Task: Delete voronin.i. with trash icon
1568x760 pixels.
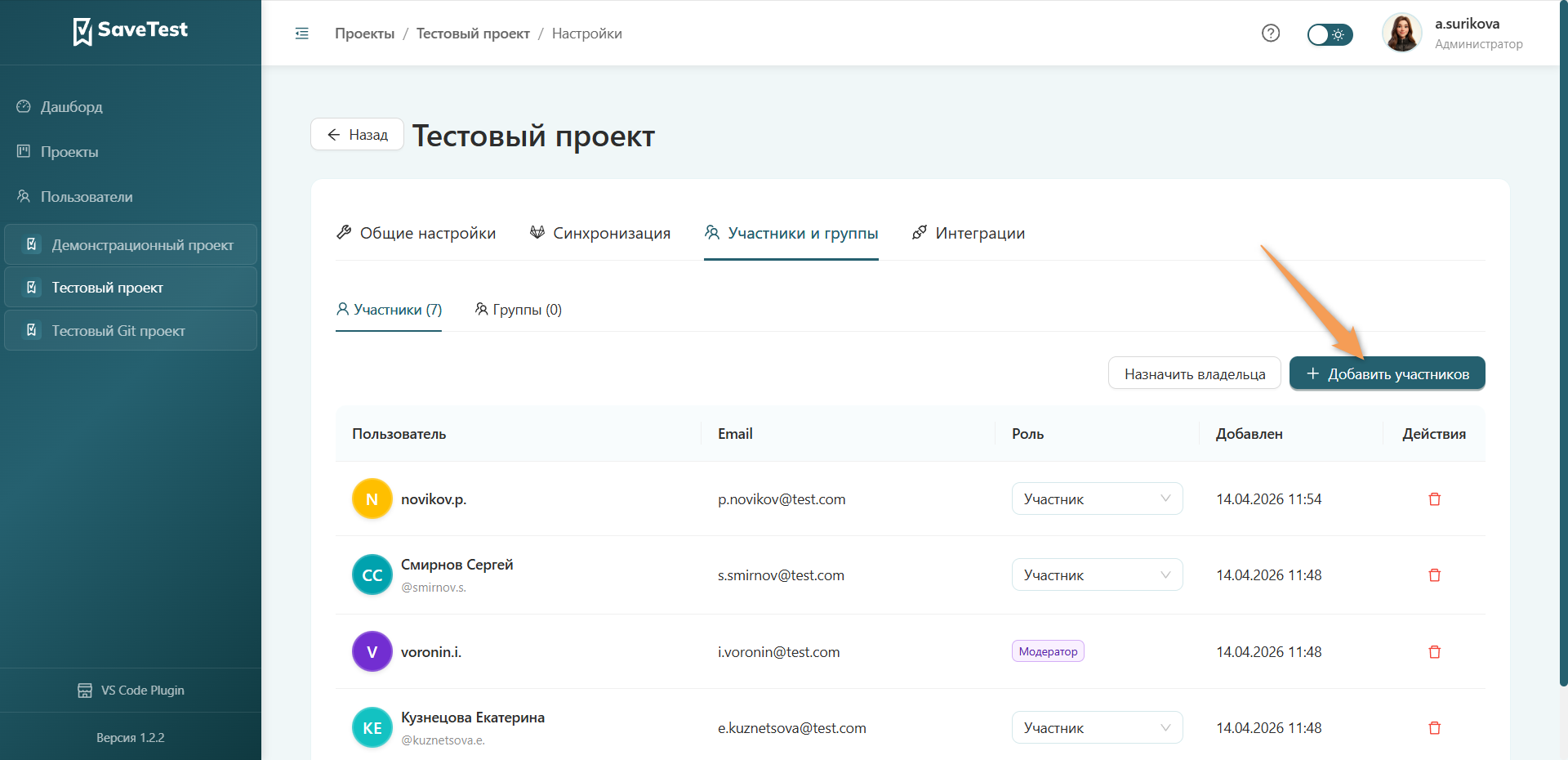Action: point(1434,652)
